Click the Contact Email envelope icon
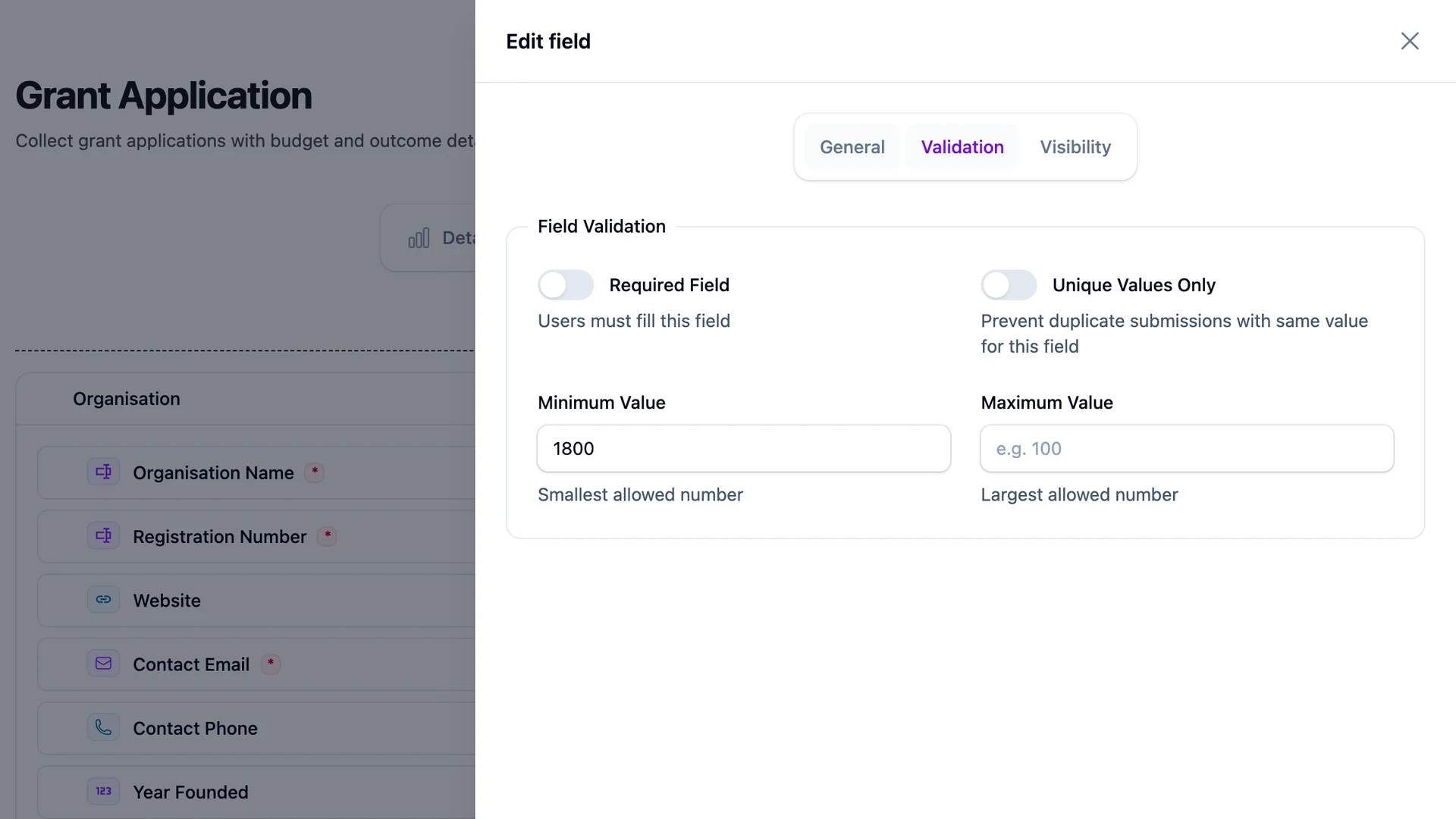This screenshot has width=1456, height=819. pyautogui.click(x=103, y=664)
